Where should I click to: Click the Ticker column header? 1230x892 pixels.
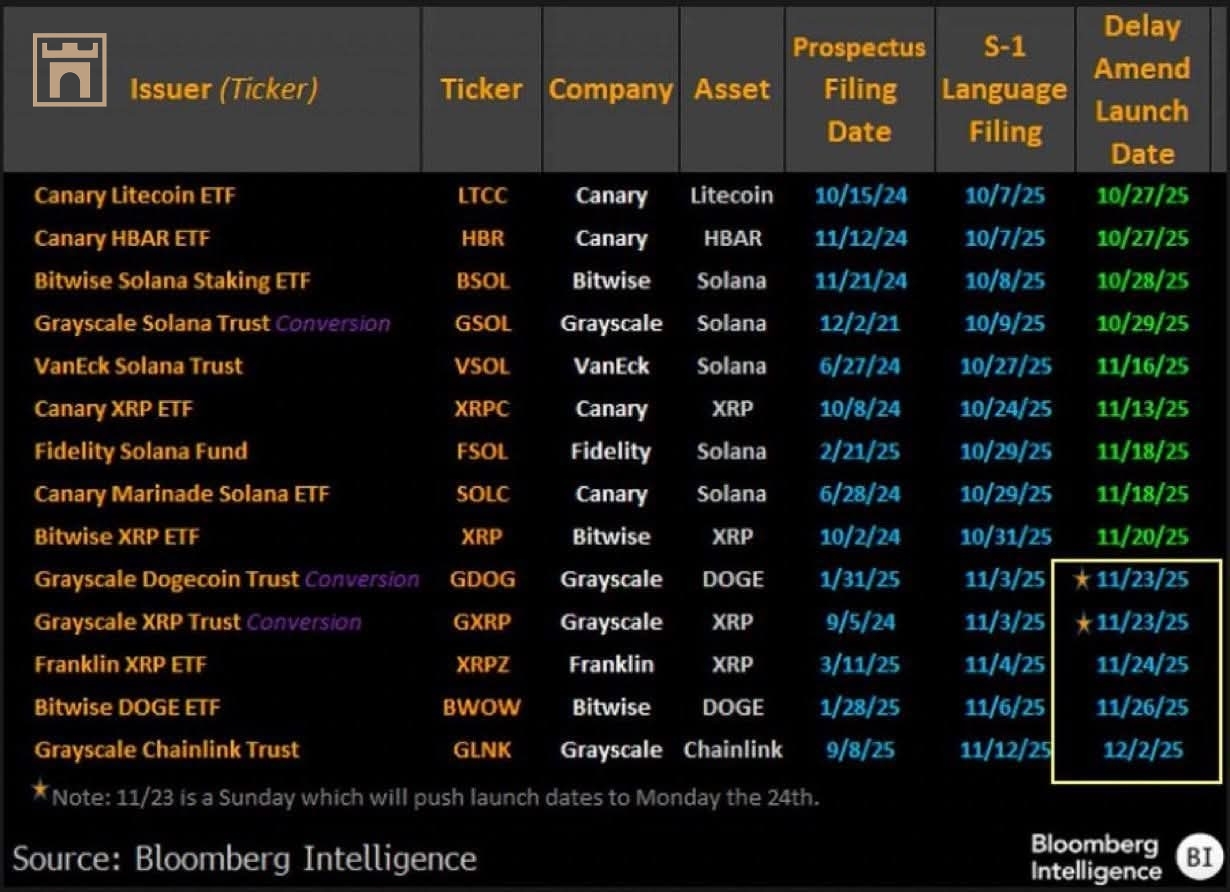click(481, 89)
